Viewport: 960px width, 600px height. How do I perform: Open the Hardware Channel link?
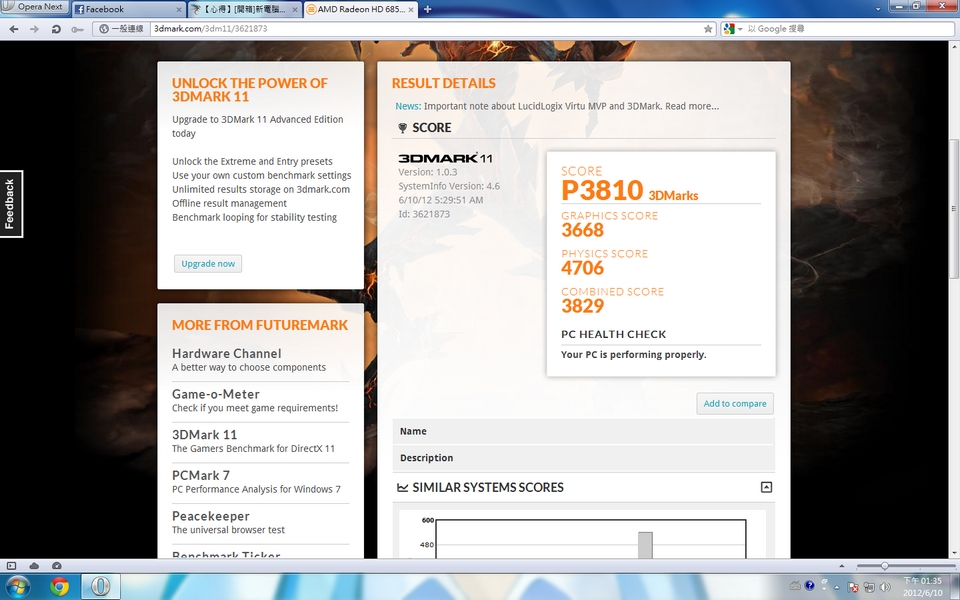click(227, 353)
